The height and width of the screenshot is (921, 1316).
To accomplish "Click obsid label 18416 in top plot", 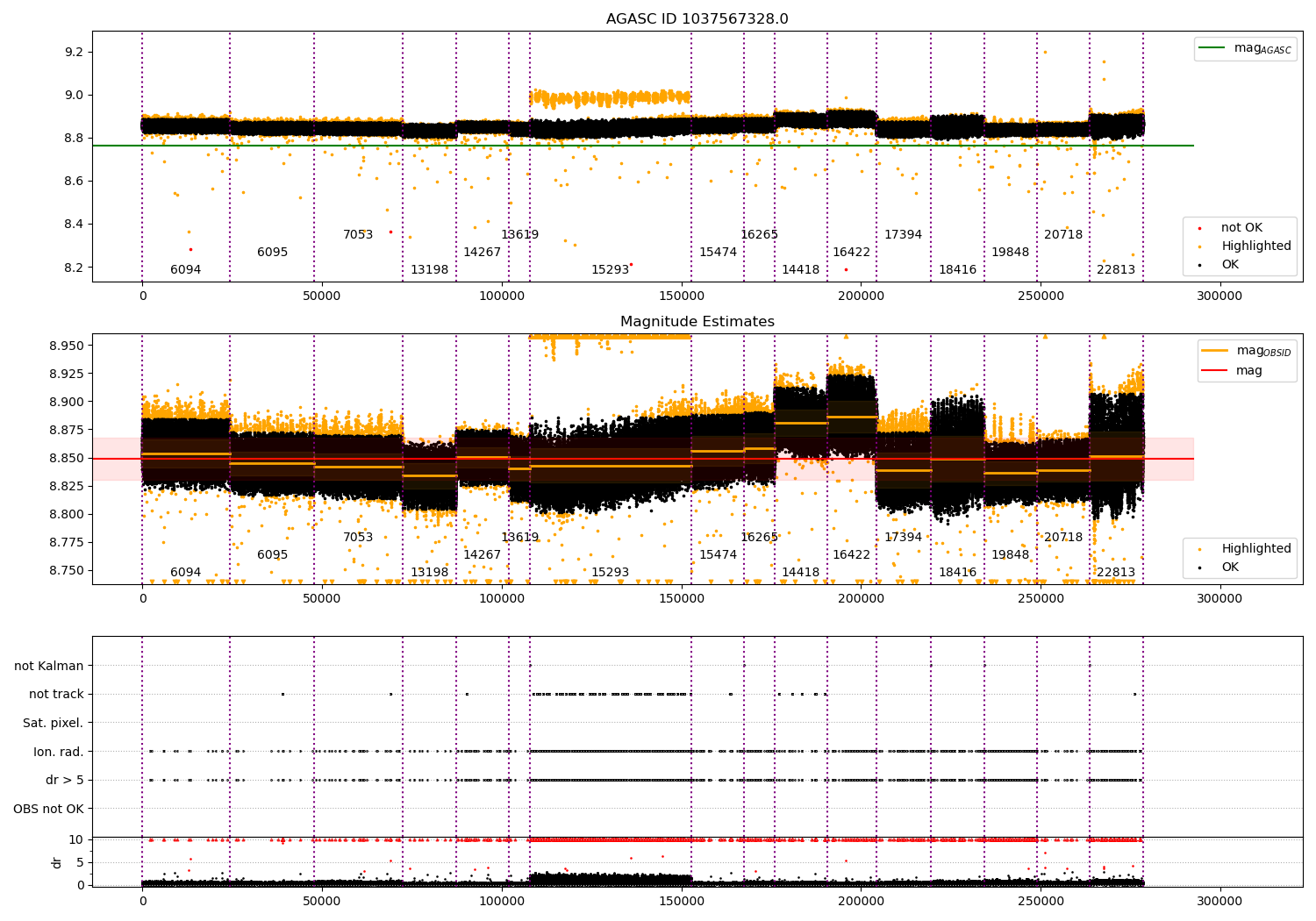I will tap(957, 270).
